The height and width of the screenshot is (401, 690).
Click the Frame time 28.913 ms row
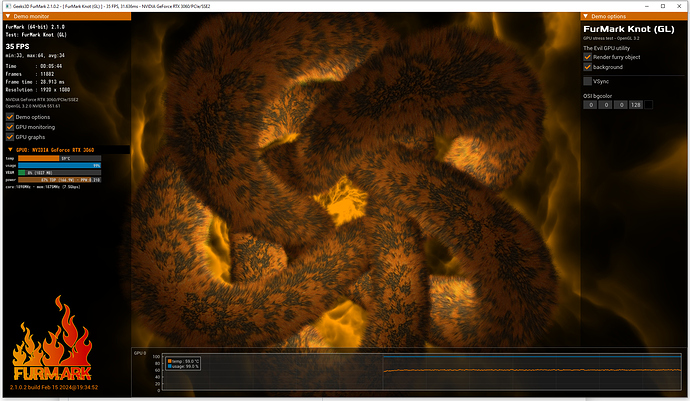35,82
